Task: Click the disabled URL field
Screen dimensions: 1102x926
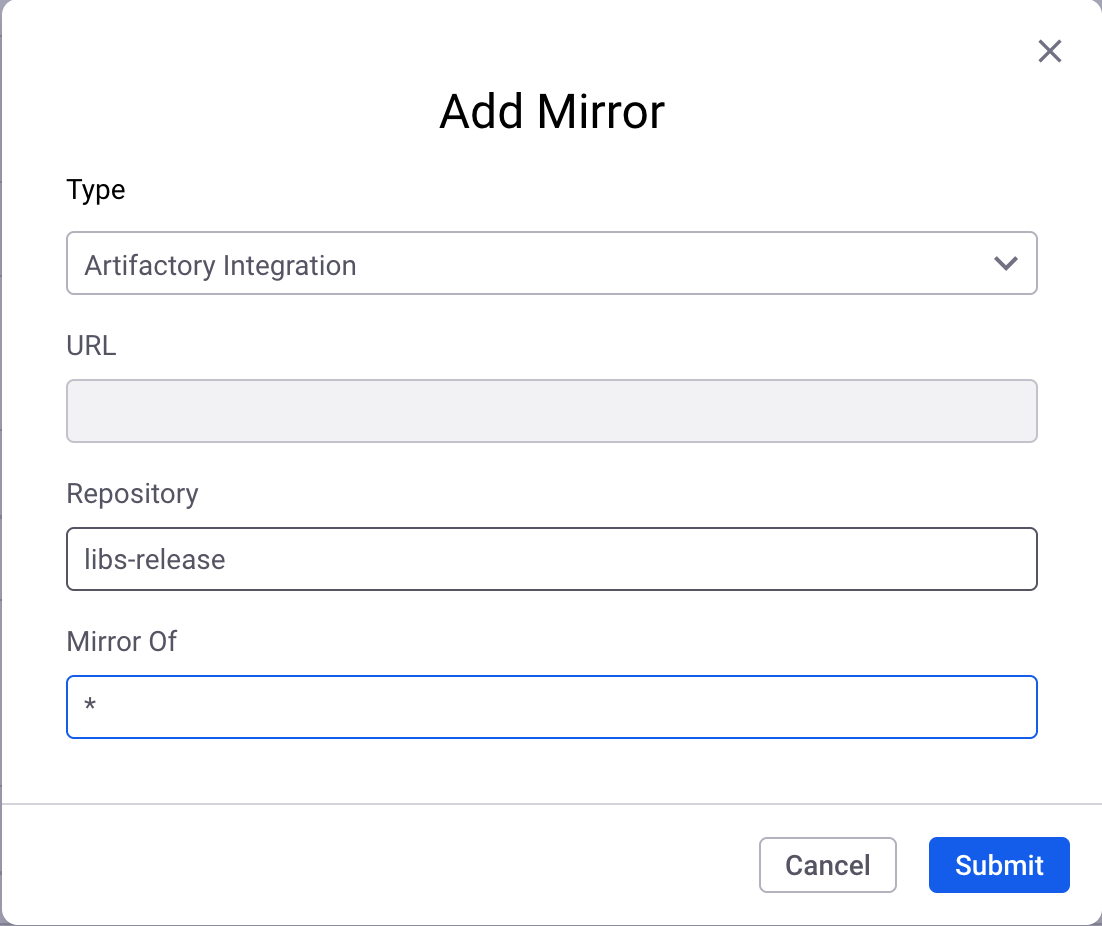Action: click(x=551, y=411)
